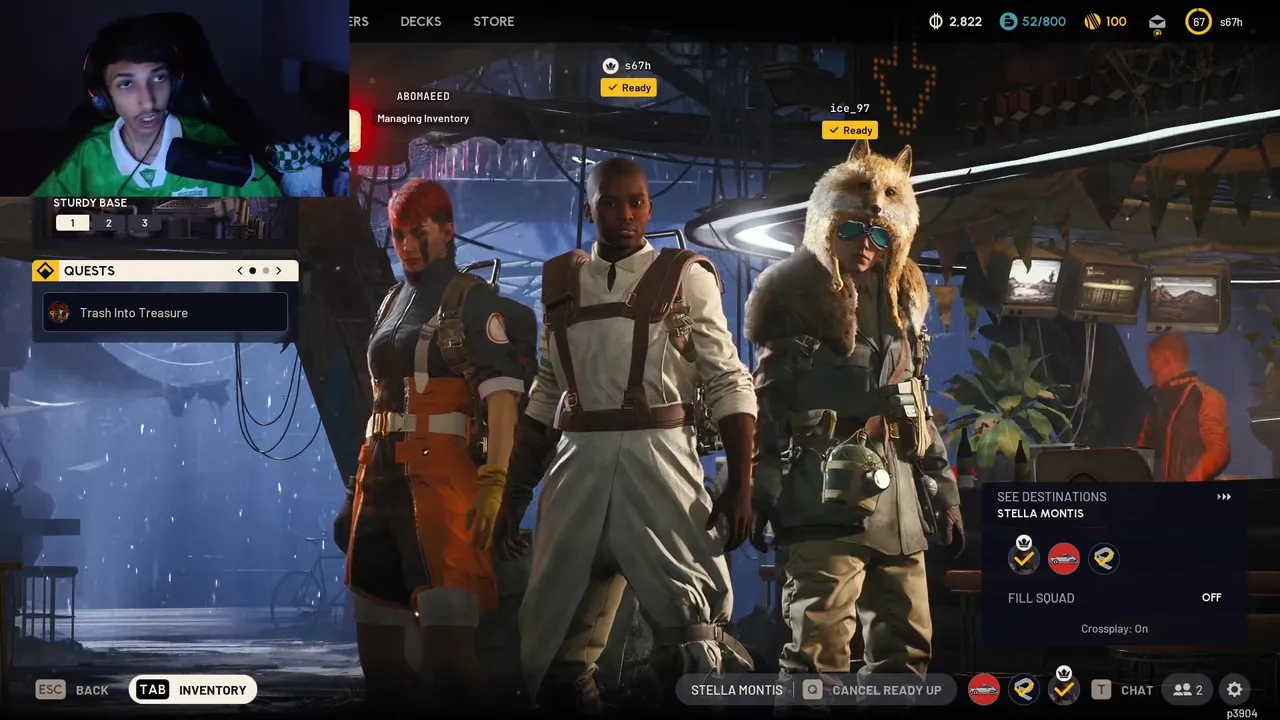1280x720 pixels.
Task: Open Chat button
Action: coord(1122,690)
